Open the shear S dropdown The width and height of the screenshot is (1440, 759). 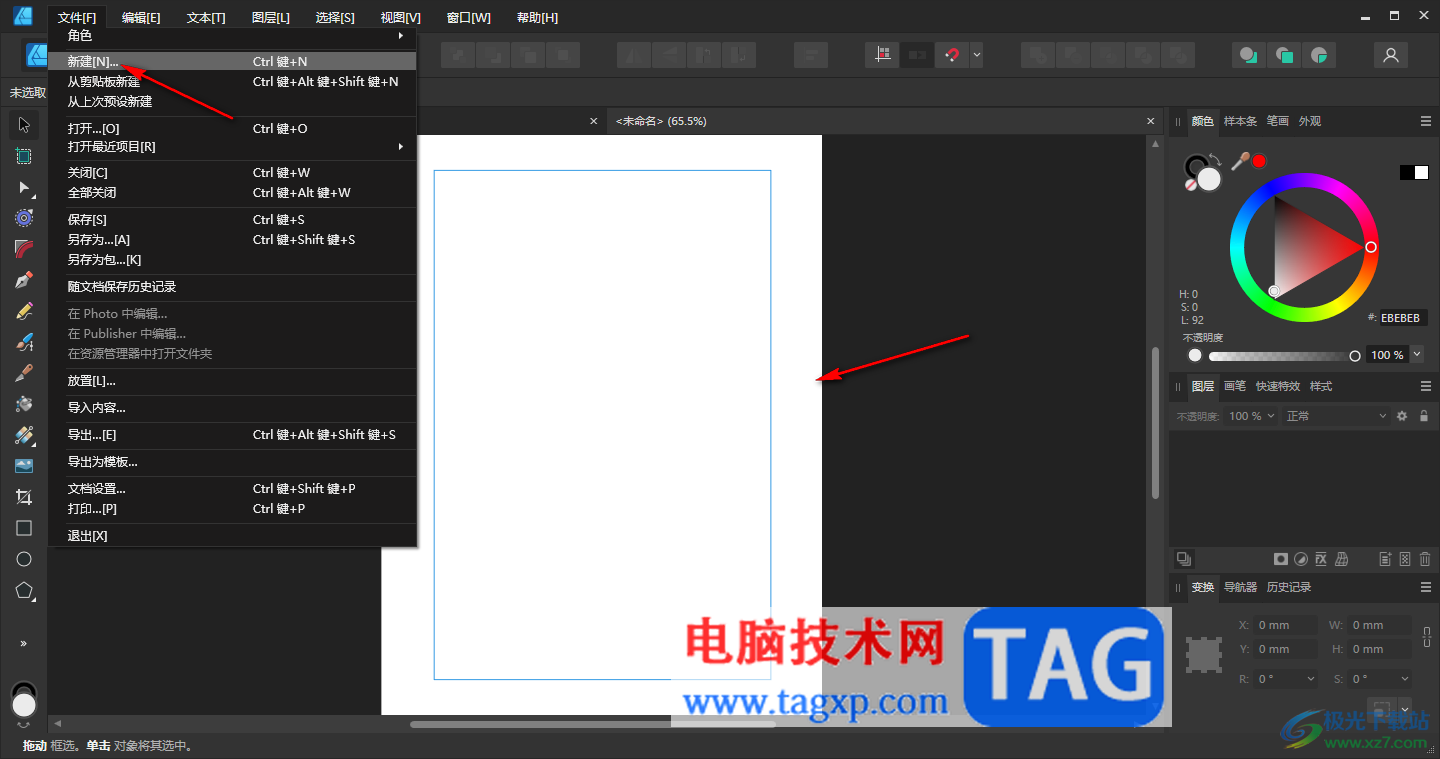[1380, 679]
